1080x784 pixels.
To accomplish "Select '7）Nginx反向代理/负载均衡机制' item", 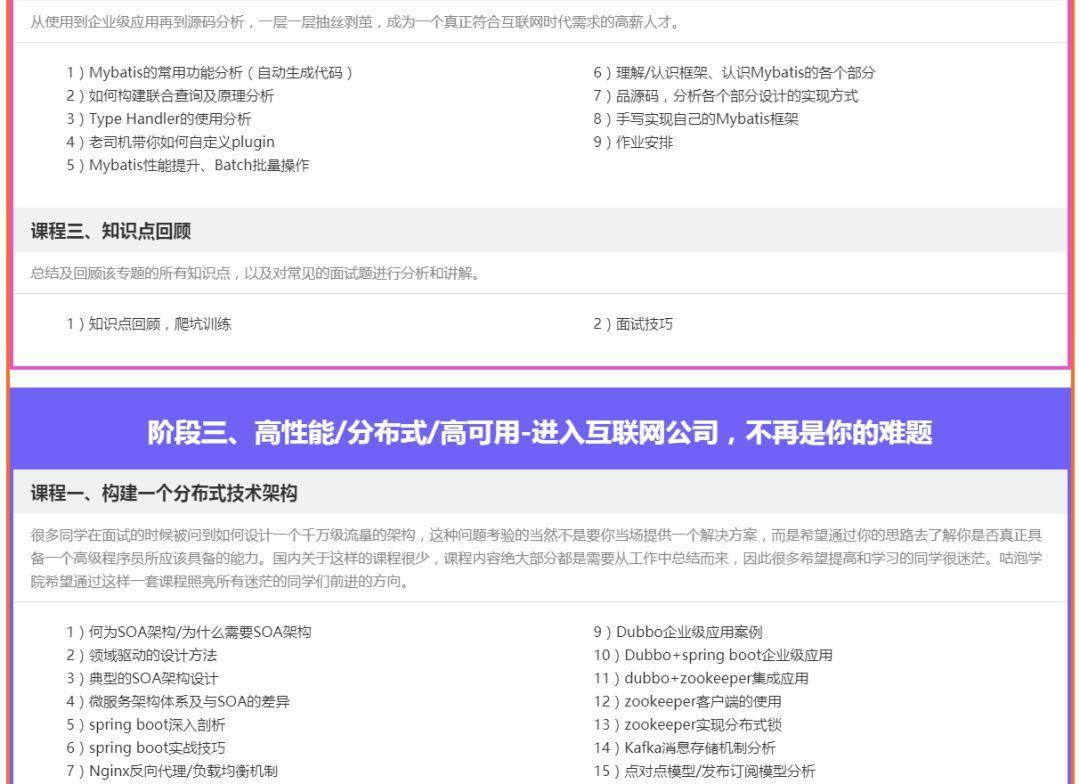I will click(x=172, y=771).
